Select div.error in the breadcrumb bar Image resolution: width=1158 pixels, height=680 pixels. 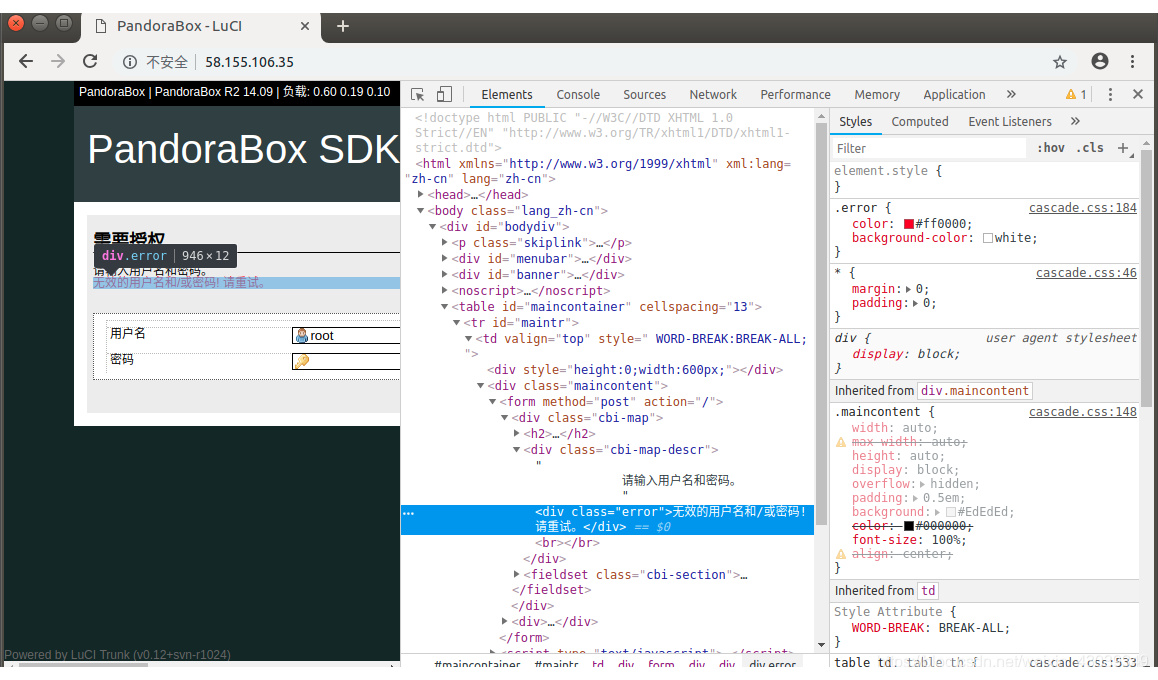click(772, 664)
